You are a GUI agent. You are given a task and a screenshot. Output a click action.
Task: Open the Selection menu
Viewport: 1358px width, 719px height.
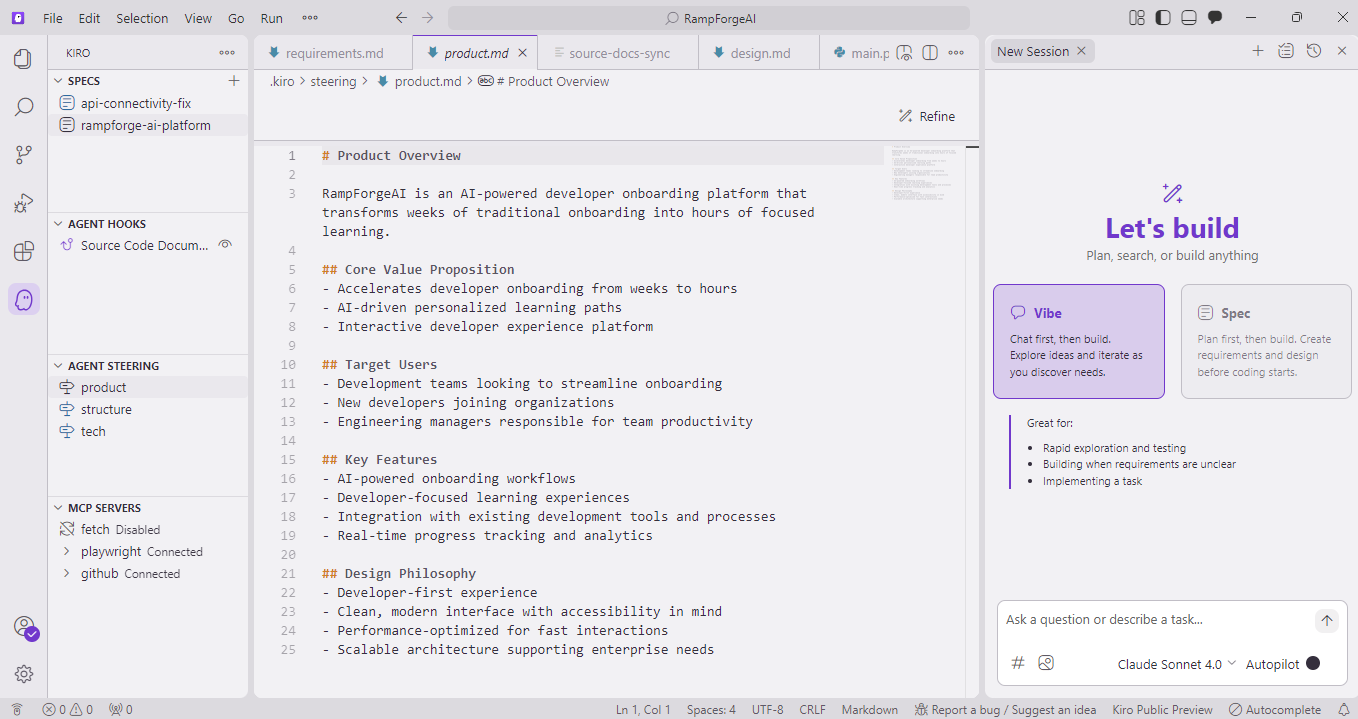[x=142, y=18]
